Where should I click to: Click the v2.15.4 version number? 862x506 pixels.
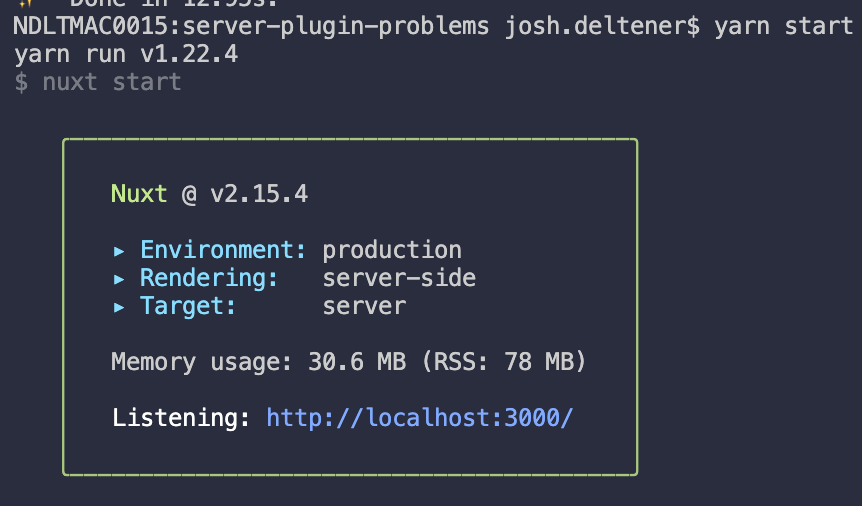(x=258, y=194)
